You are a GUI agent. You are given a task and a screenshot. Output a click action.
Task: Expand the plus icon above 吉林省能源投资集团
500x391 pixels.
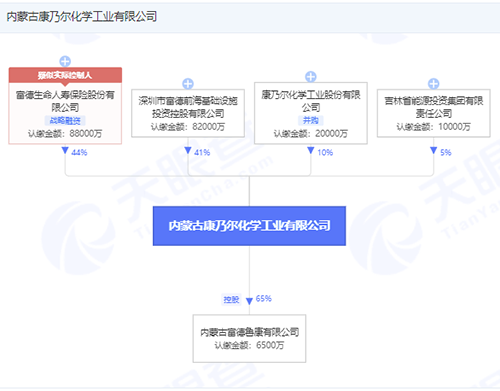point(433,84)
